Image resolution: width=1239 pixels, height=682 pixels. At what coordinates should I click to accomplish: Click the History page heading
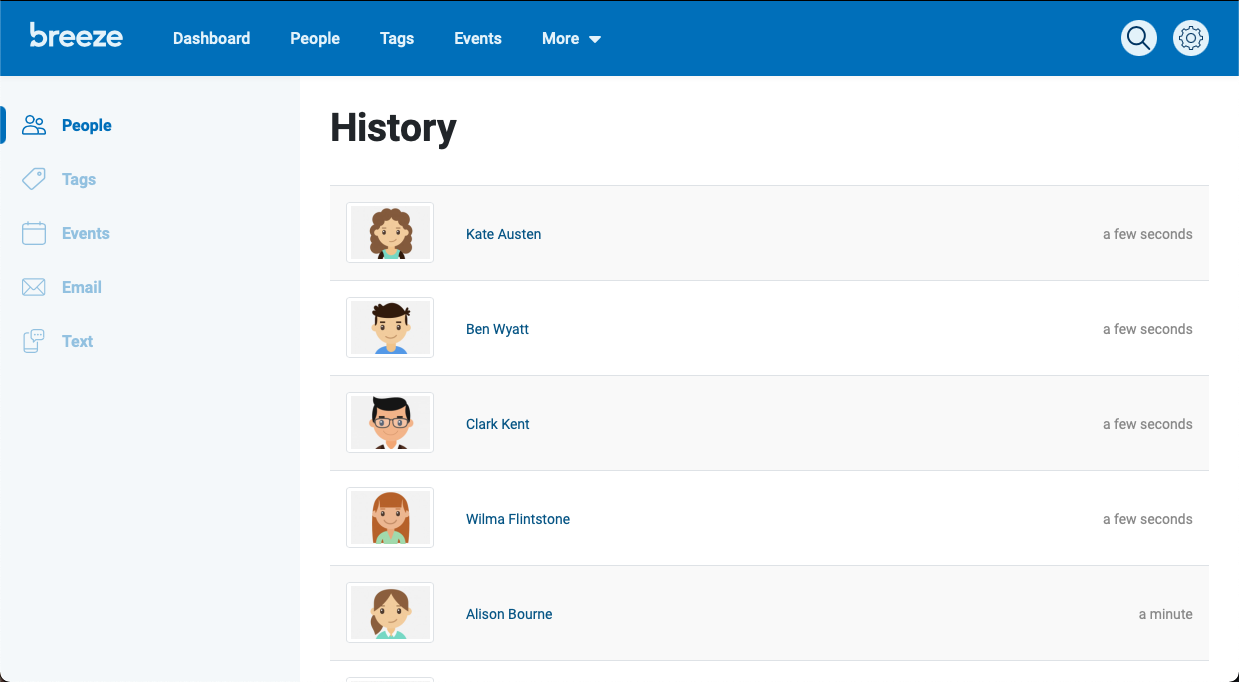[393, 128]
